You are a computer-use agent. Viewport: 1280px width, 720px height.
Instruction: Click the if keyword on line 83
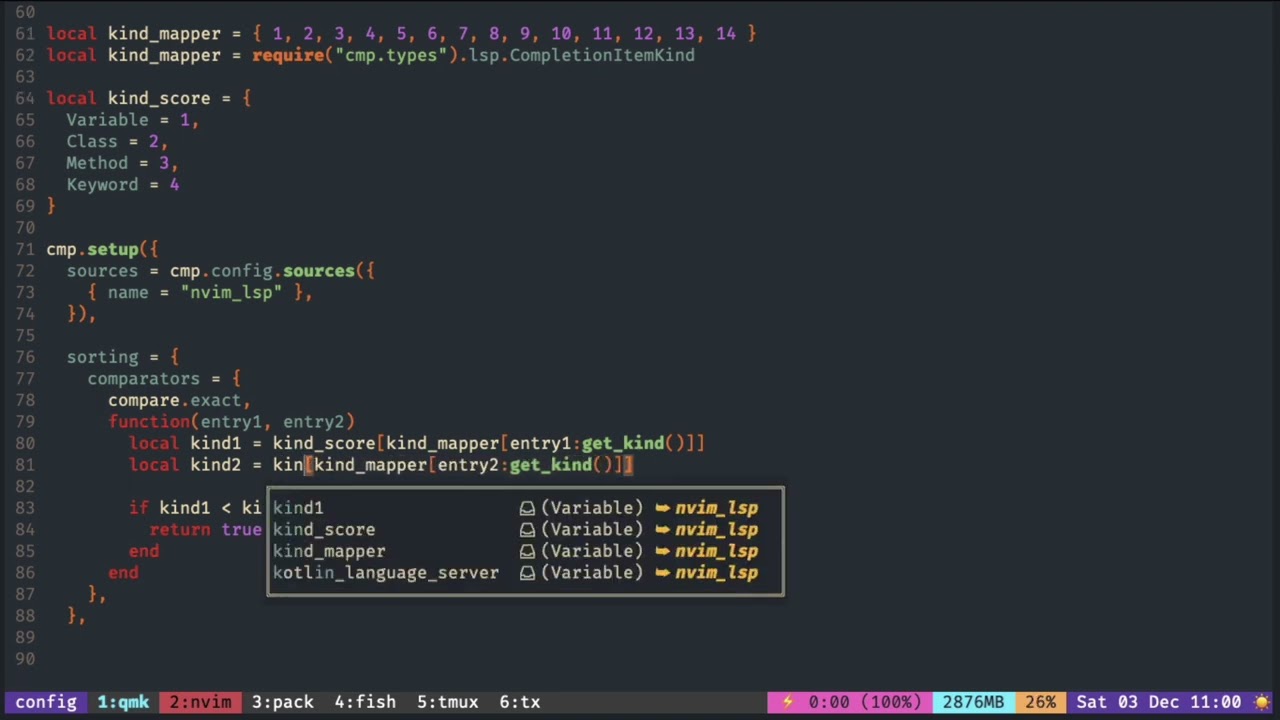138,508
